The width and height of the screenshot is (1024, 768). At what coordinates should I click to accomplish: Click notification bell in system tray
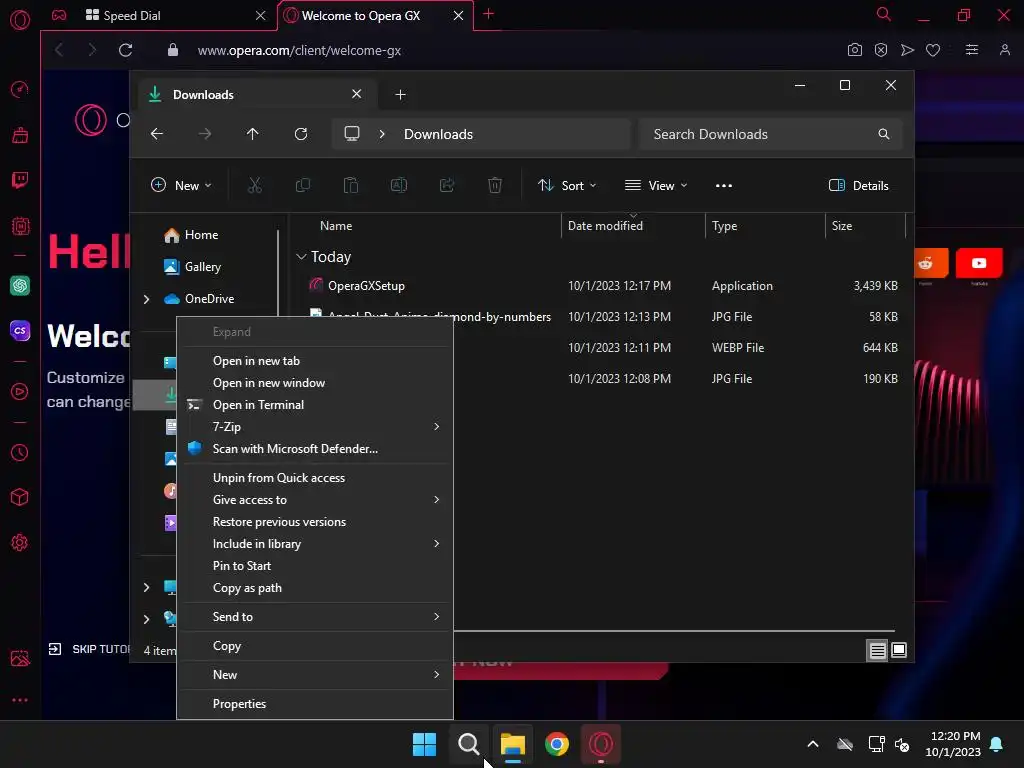(x=997, y=744)
